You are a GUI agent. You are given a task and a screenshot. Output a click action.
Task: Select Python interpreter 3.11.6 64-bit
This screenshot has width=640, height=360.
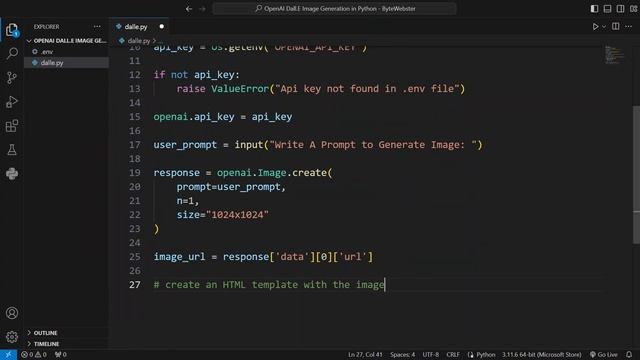coord(542,355)
